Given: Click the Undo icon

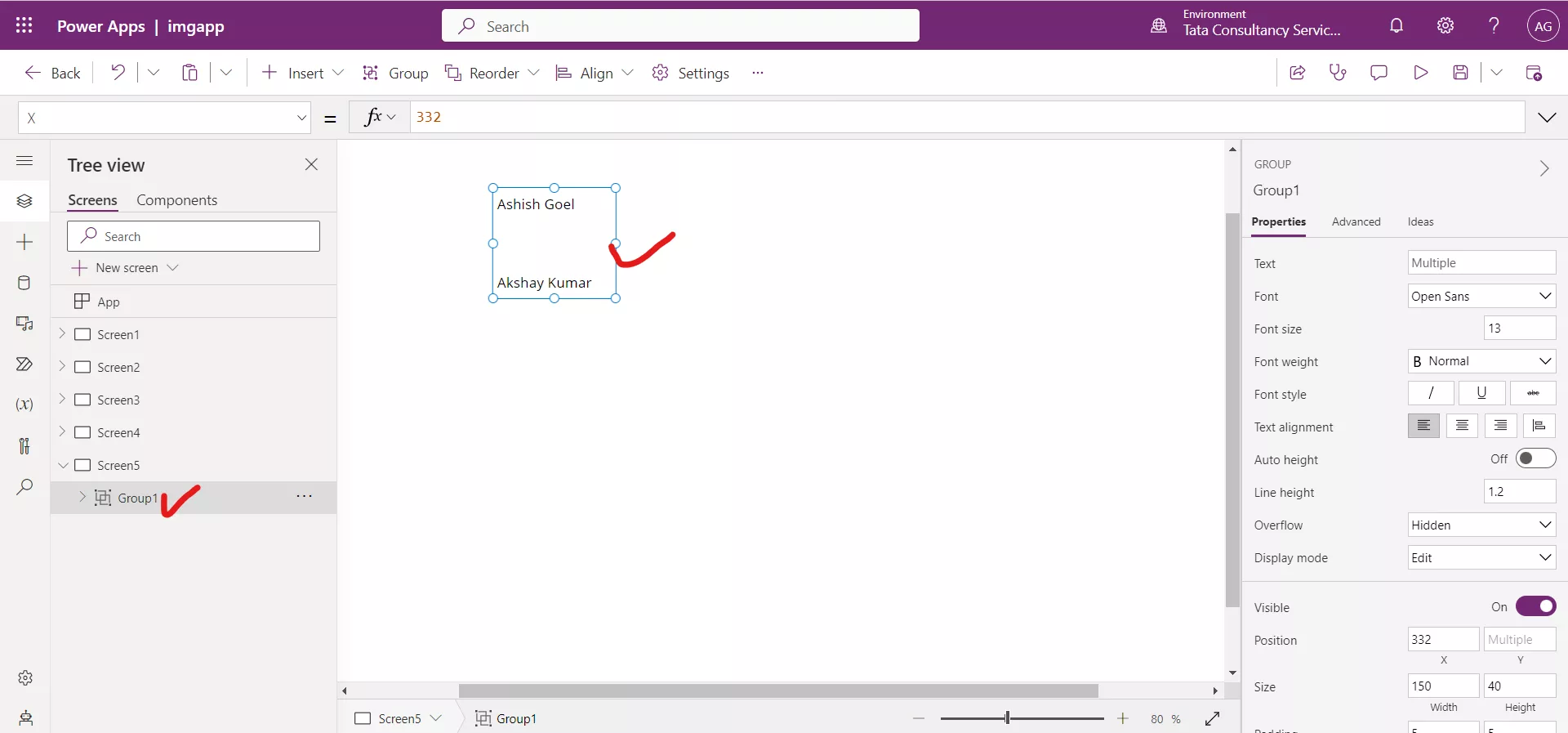Looking at the screenshot, I should click(118, 73).
